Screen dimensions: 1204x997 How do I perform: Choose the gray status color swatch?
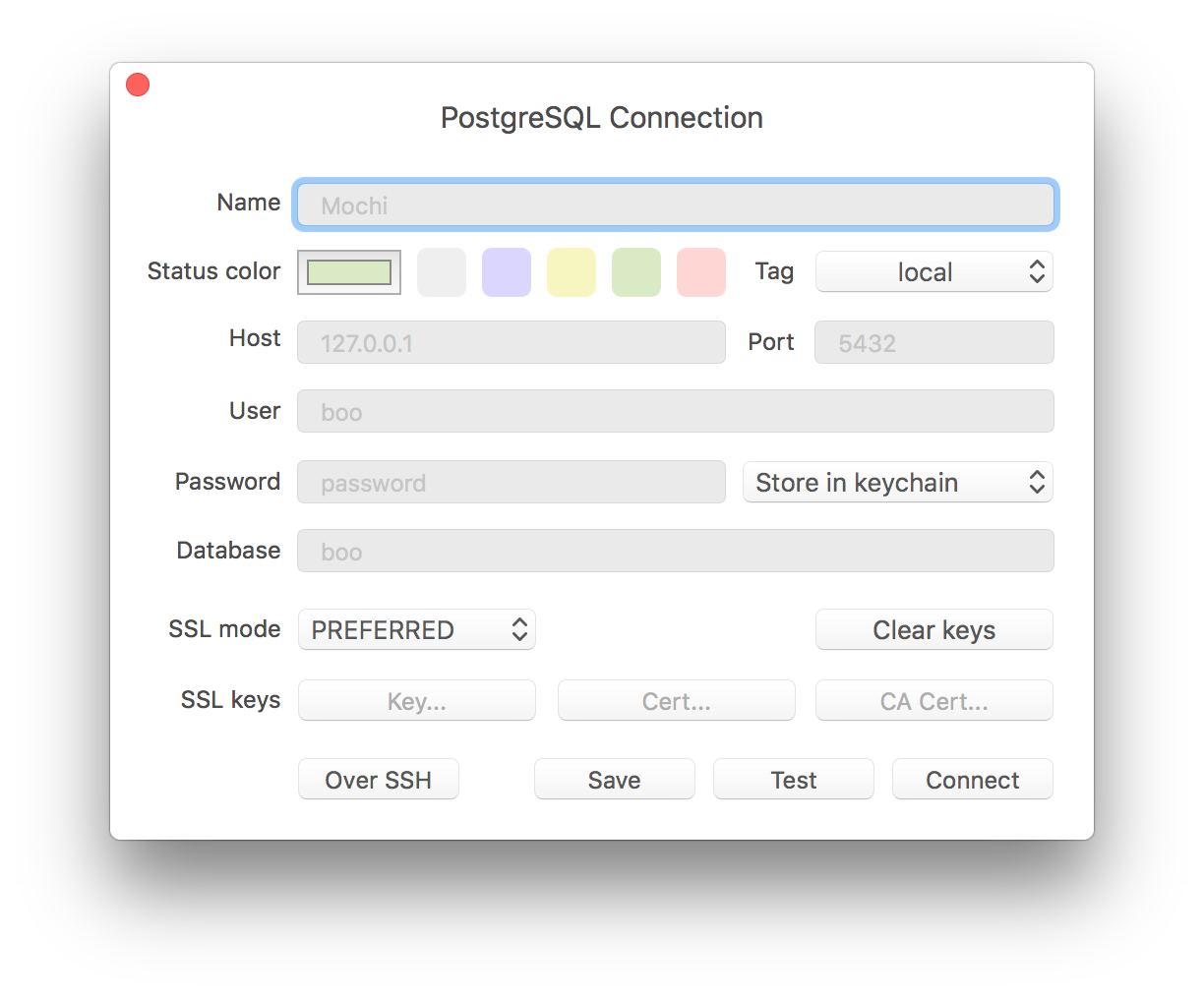tap(442, 272)
